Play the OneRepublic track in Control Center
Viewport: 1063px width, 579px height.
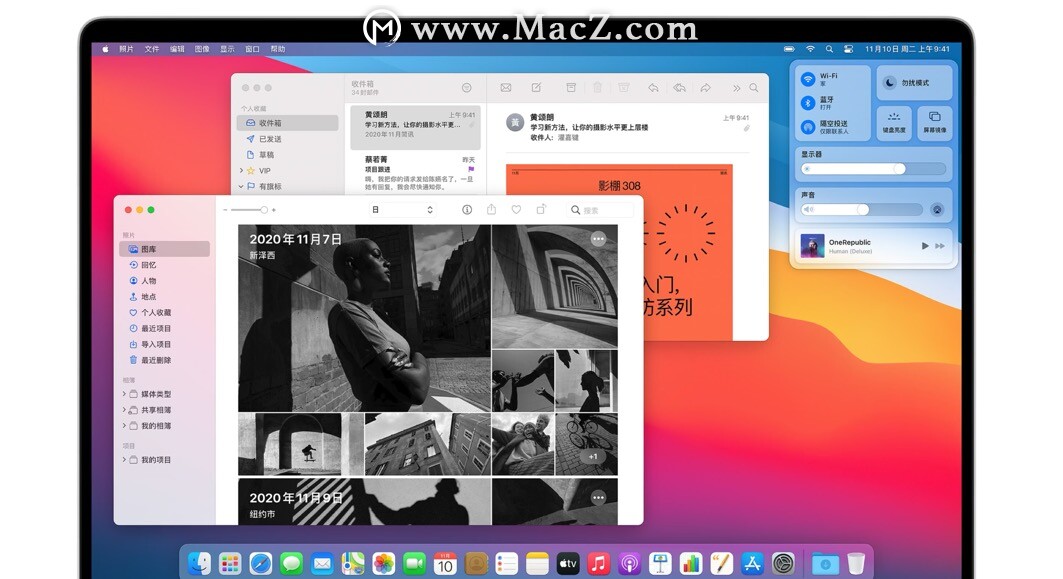(925, 245)
